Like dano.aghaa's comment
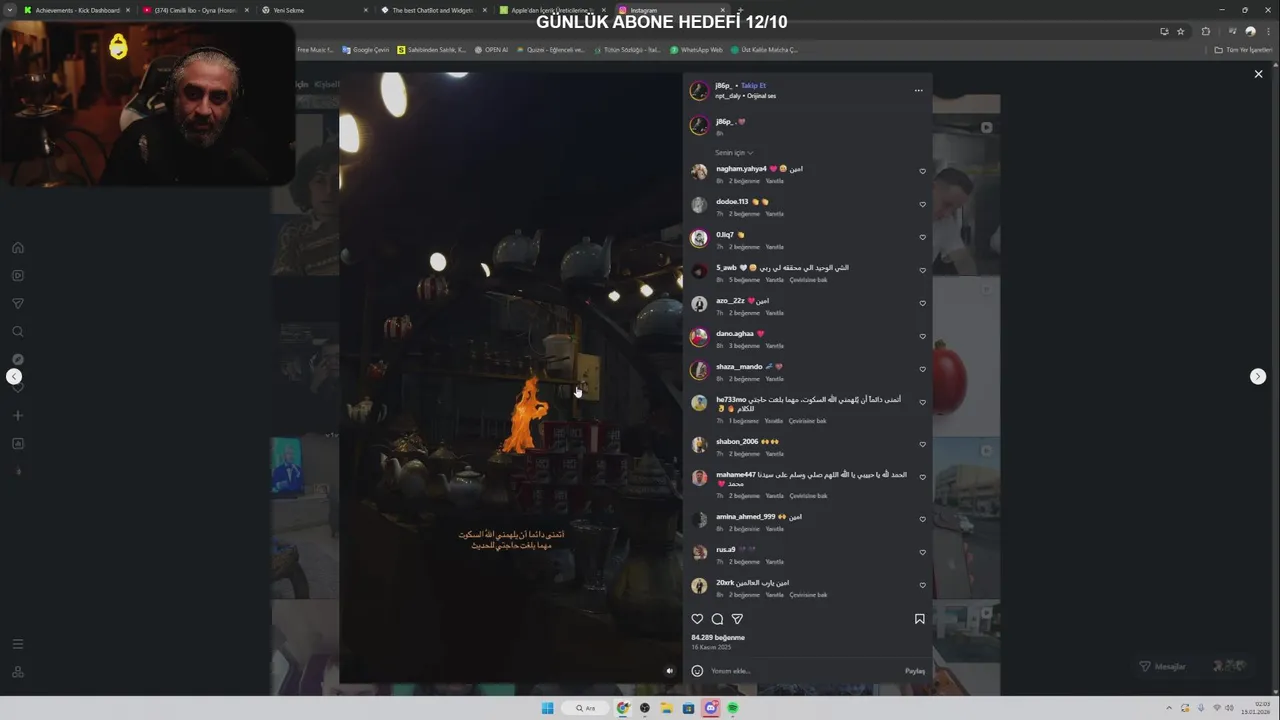1280x720 pixels. 922,336
